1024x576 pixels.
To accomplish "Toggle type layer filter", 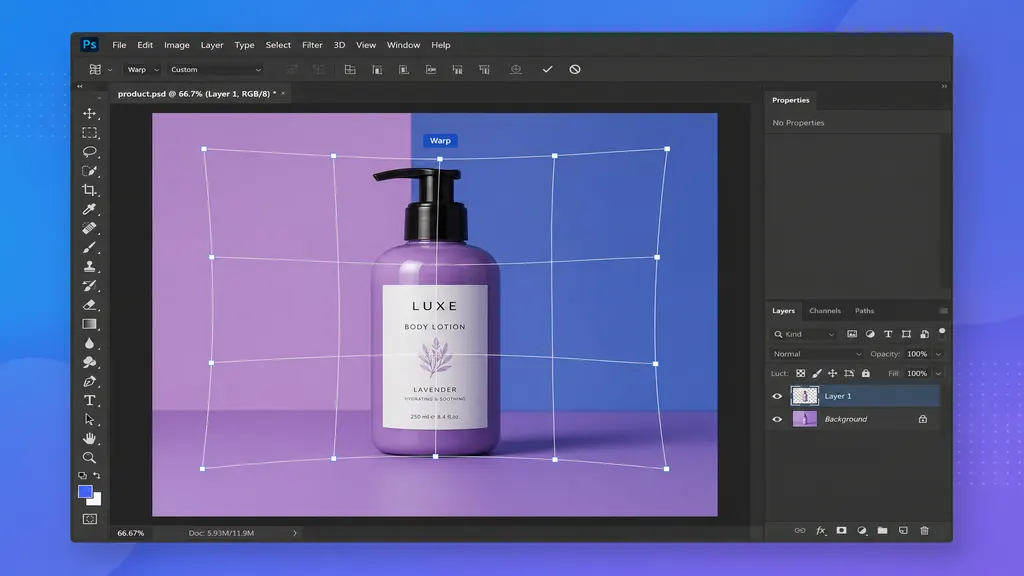I will (x=888, y=334).
